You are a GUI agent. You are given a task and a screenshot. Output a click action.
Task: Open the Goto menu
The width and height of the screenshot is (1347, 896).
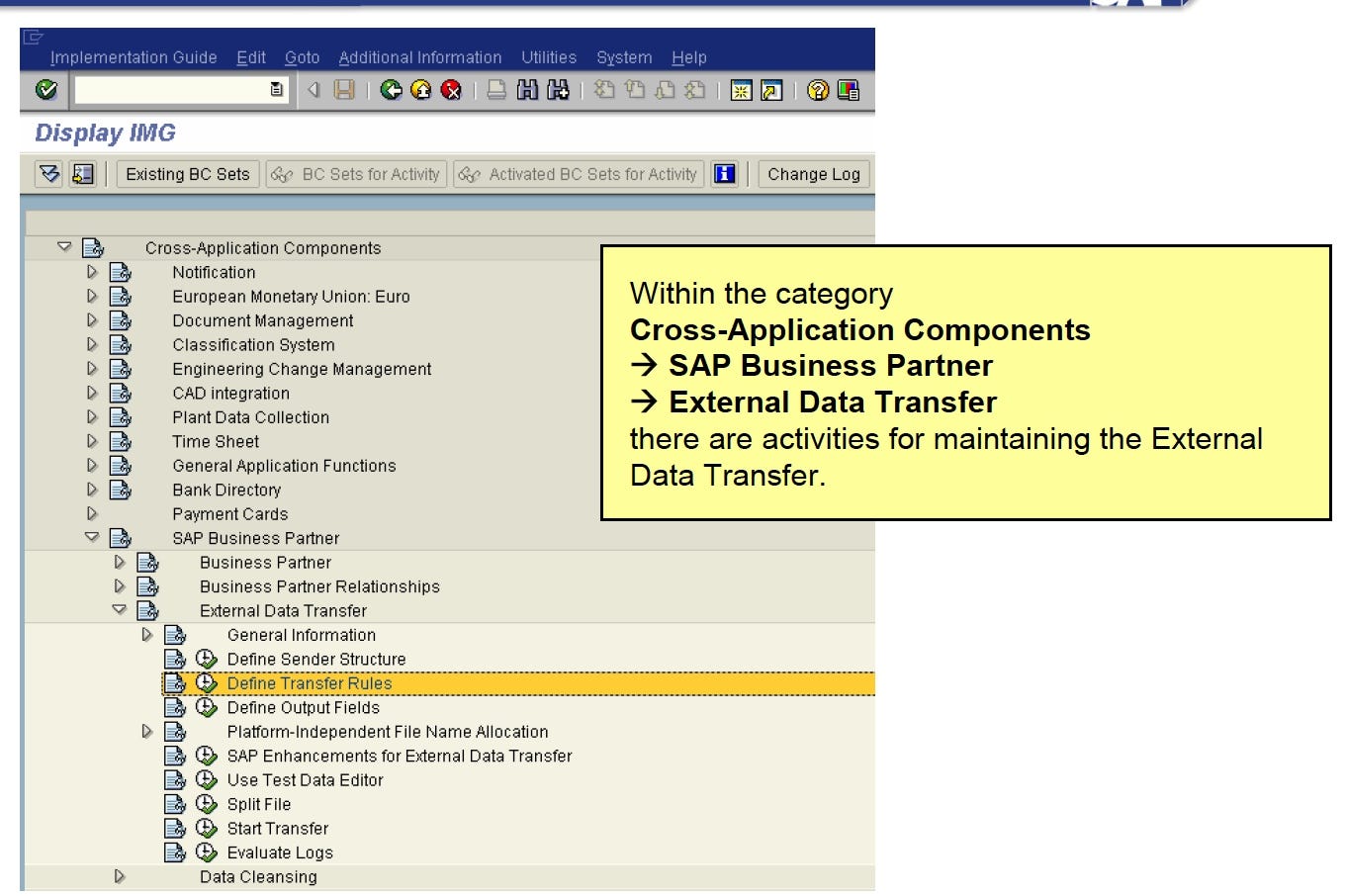pos(302,57)
